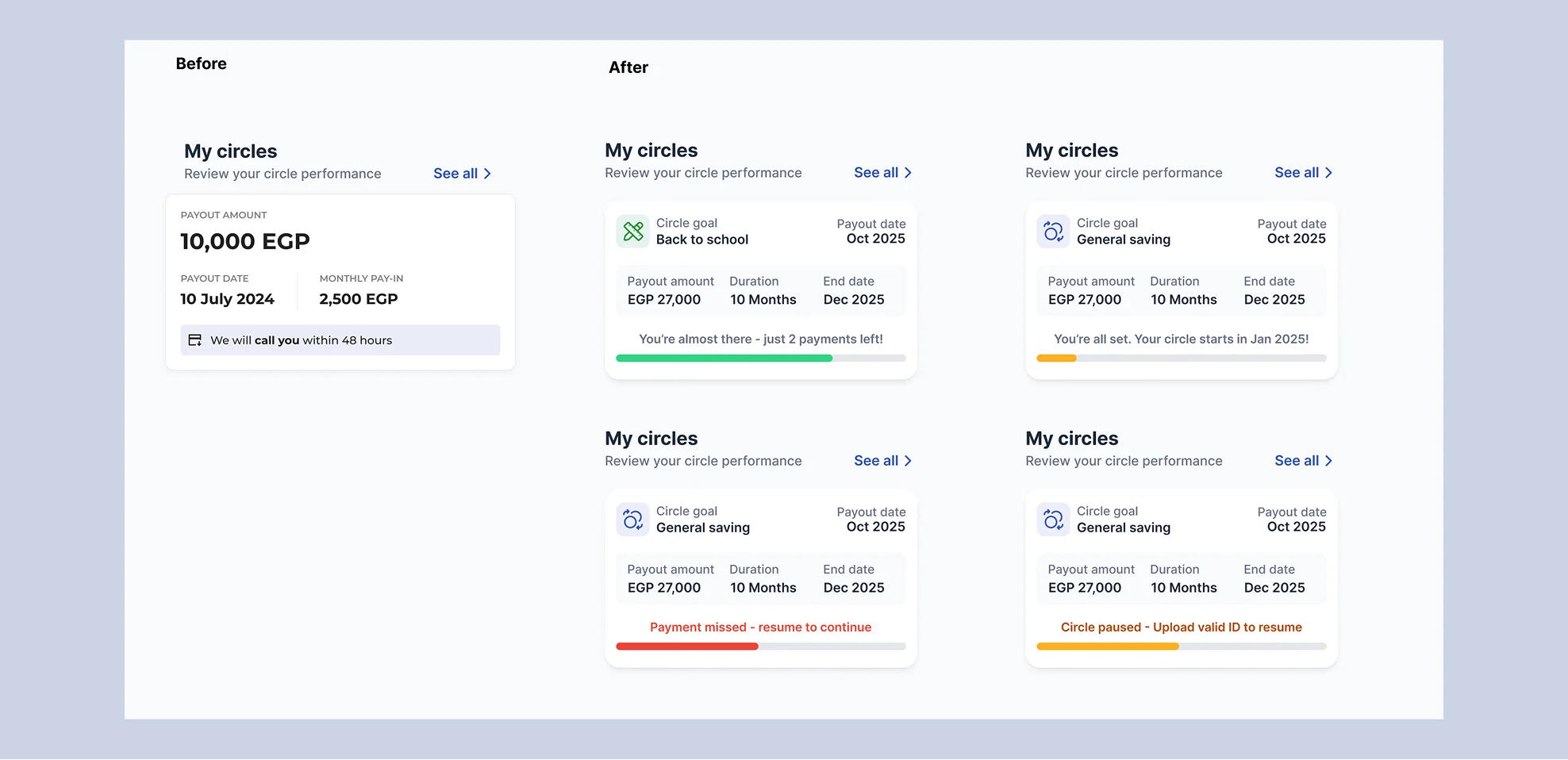
Task: Click 'You're all set. Your circle starts in Jan 2025!'
Action: point(1182,340)
